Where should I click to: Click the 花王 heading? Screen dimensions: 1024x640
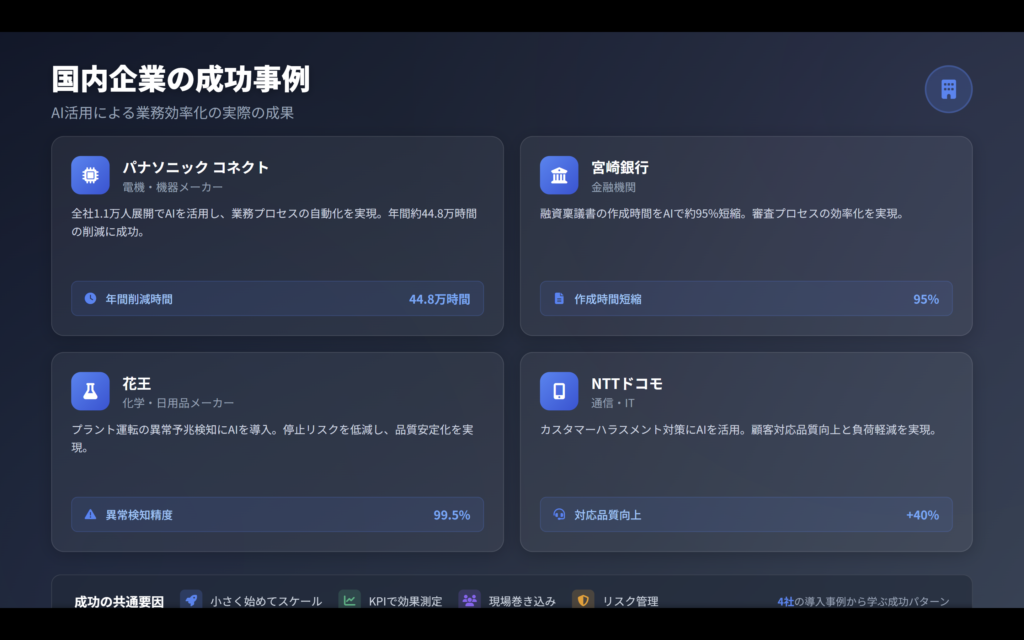(136, 383)
